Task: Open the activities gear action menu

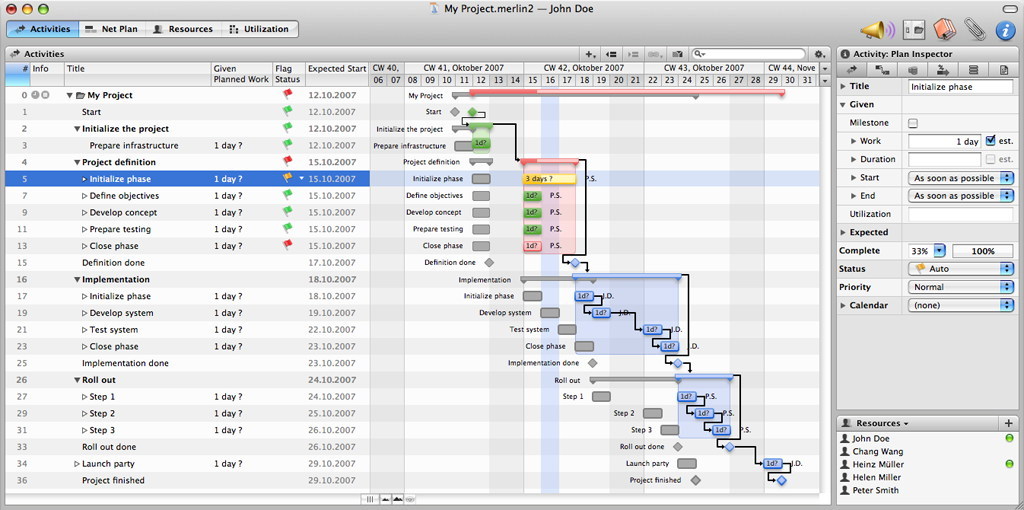Action: [x=819, y=54]
